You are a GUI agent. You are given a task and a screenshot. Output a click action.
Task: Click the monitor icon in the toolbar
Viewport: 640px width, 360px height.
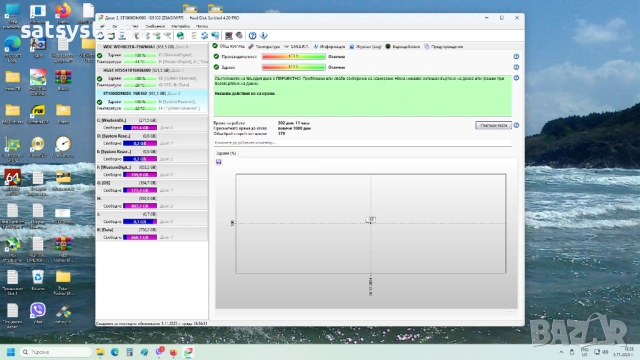point(229,36)
